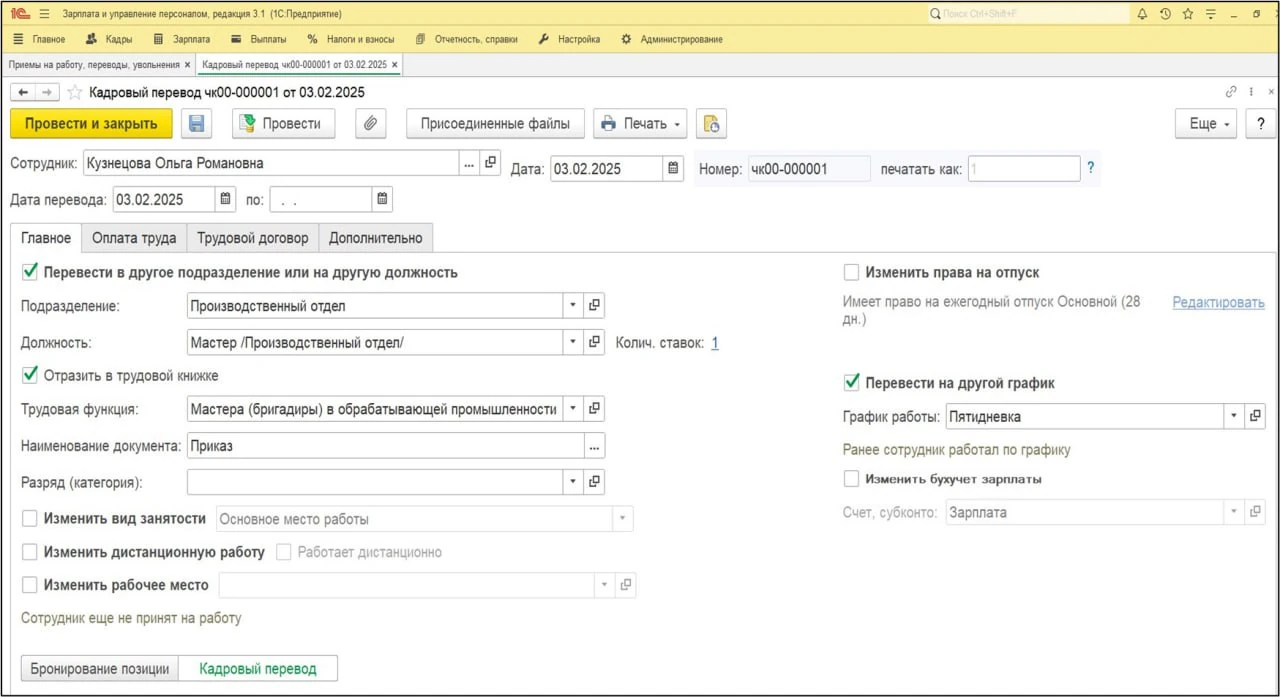Expand the Трудовая функция dropdown list
This screenshot has height=697, width=1280.
[574, 408]
